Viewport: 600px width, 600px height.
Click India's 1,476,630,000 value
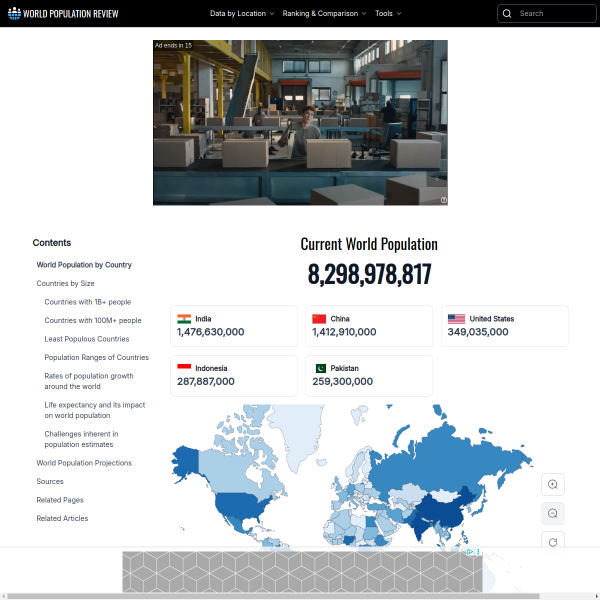coord(210,332)
